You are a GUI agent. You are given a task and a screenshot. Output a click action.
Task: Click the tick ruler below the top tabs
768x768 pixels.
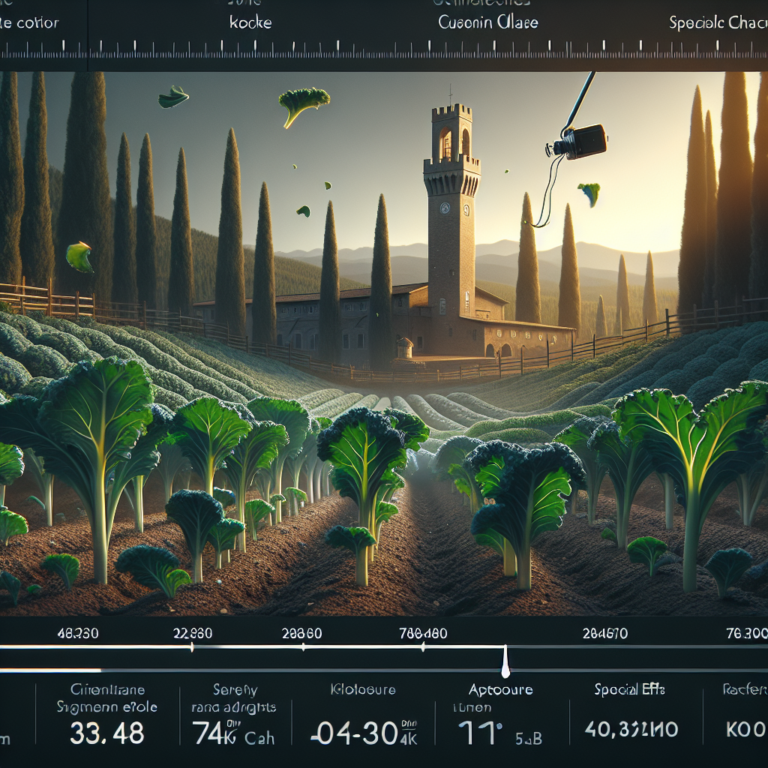(384, 51)
